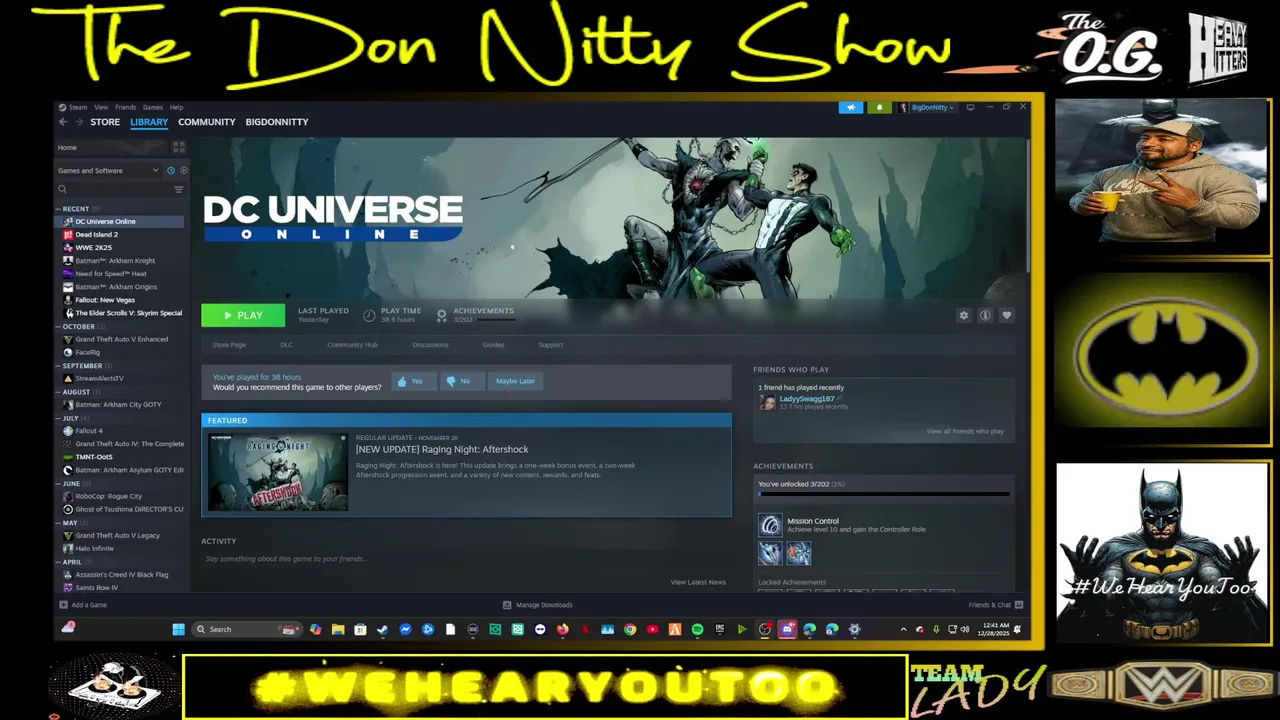Open advanced library filter options
This screenshot has height=720, width=1280.
pos(179,189)
